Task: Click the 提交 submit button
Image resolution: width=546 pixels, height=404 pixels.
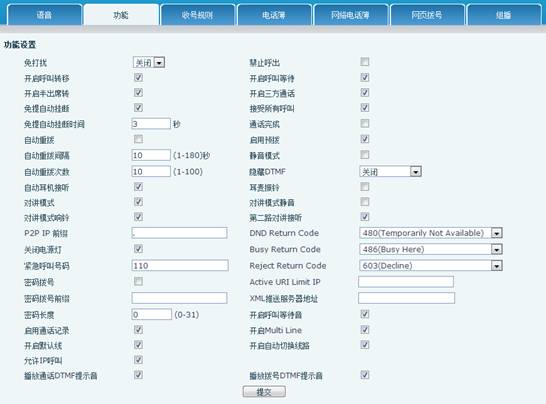Action: pos(264,392)
